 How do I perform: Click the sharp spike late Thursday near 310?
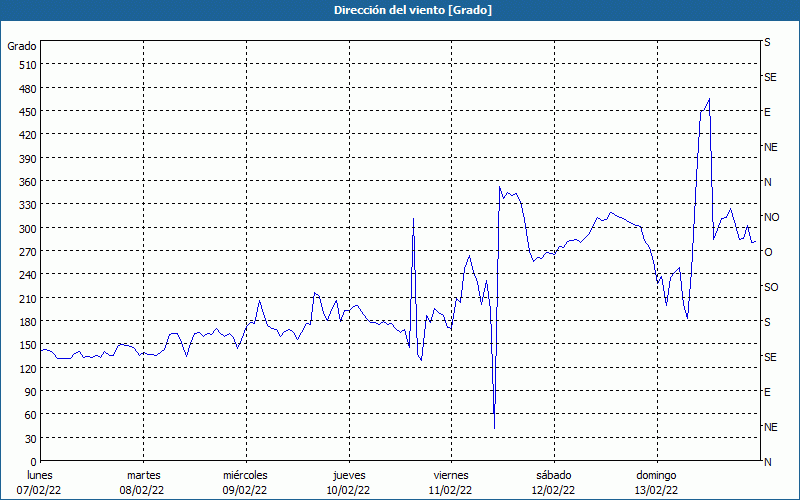click(x=413, y=219)
